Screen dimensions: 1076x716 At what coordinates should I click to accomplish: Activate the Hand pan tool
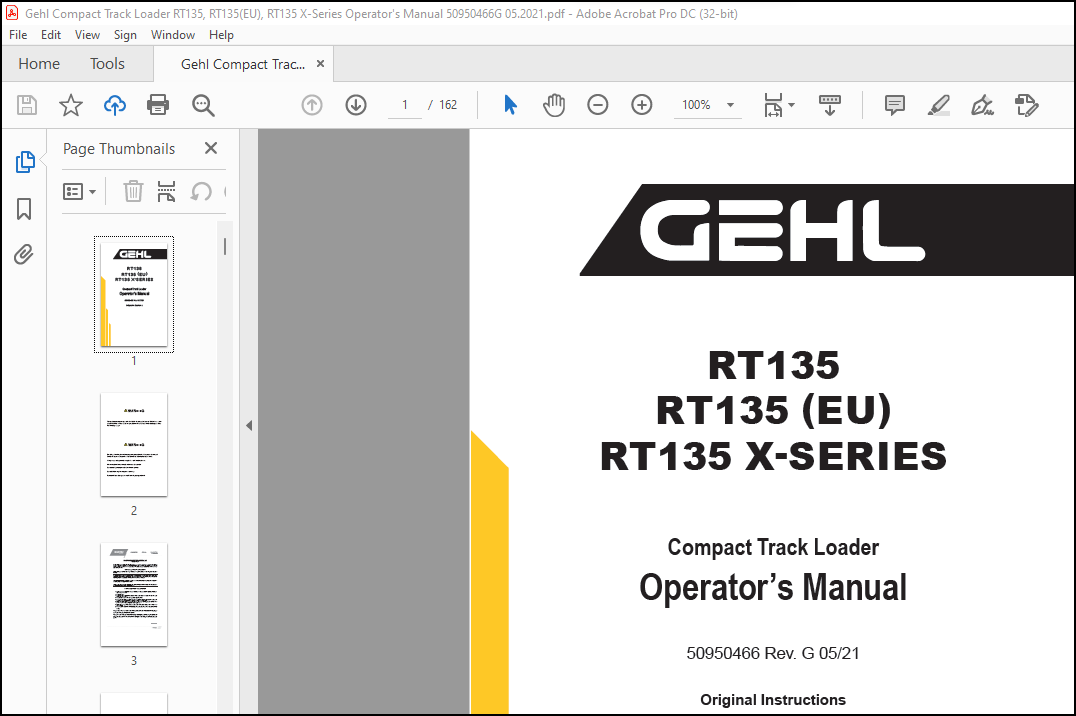pyautogui.click(x=554, y=105)
